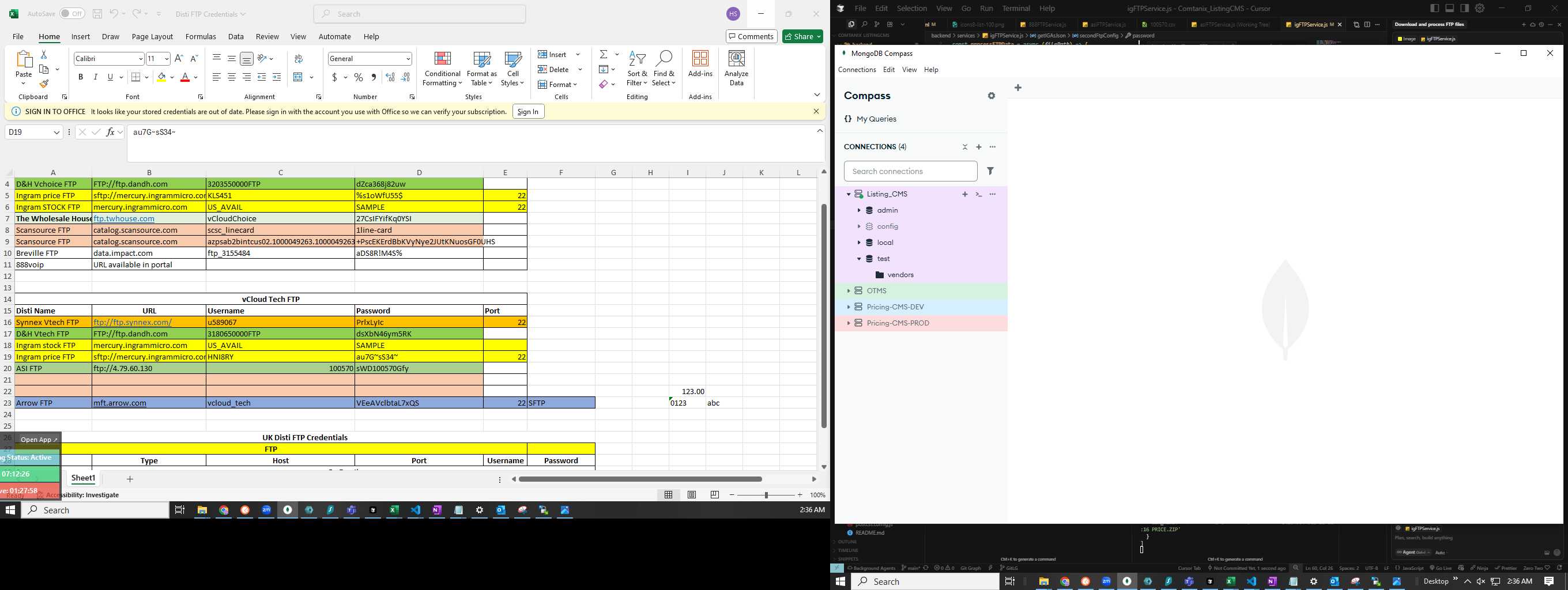The height and width of the screenshot is (590, 1568).
Task: Expand the admin database node
Action: [859, 210]
